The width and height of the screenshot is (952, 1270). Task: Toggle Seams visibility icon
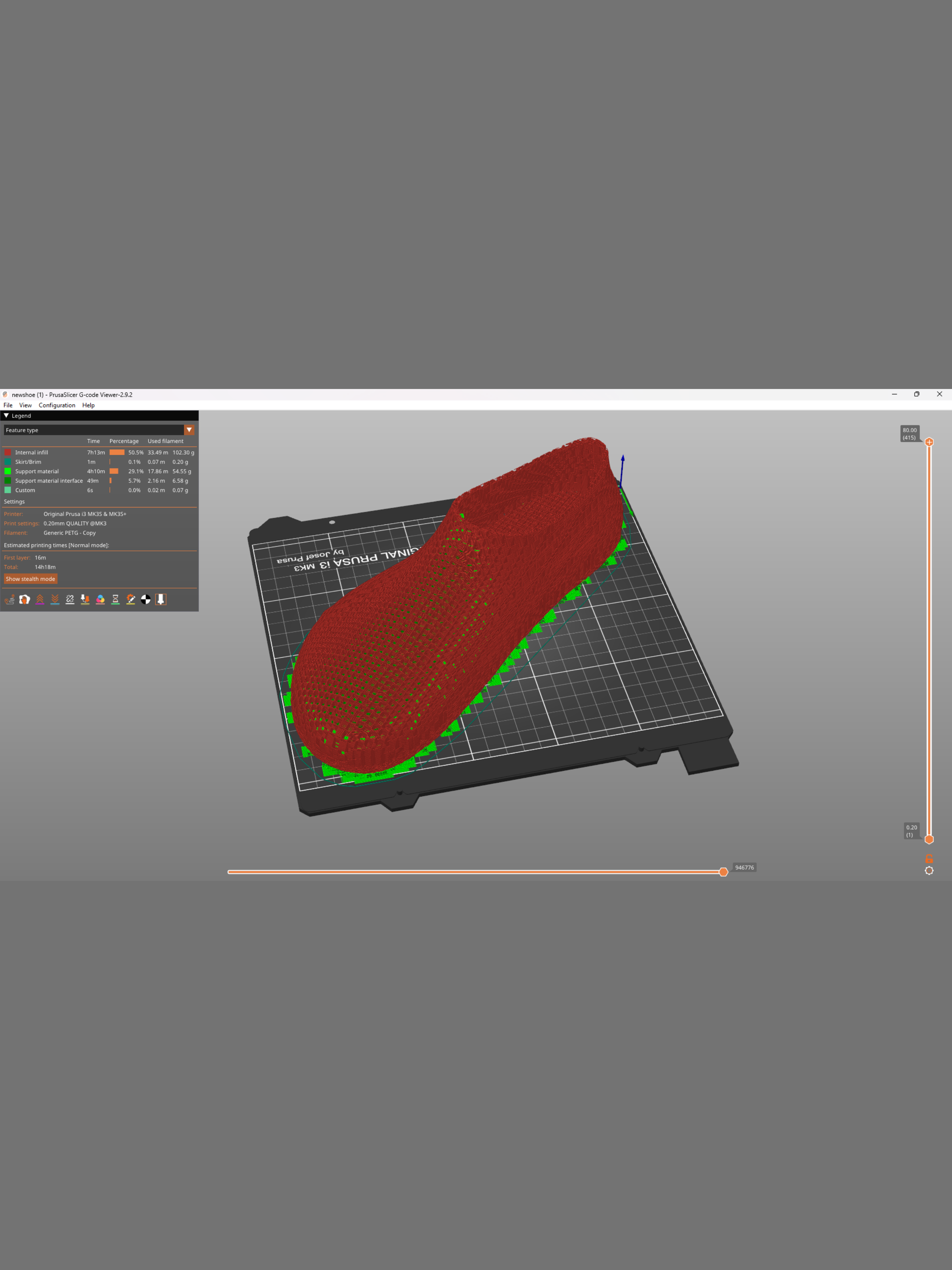pos(70,599)
